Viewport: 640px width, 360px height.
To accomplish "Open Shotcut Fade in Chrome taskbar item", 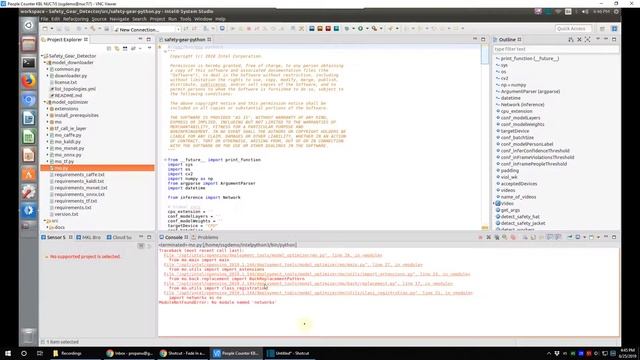I will 183,353.
